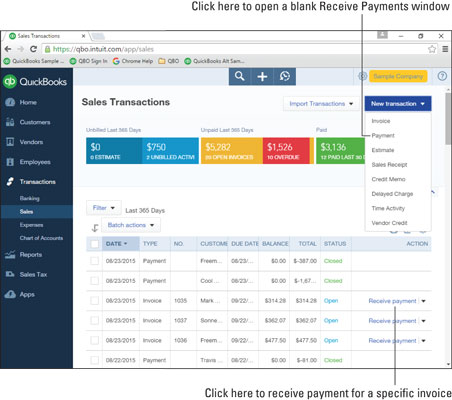Check the box for invoice 1036 row
This screenshot has width=452, height=400.
pyautogui.click(x=95, y=340)
